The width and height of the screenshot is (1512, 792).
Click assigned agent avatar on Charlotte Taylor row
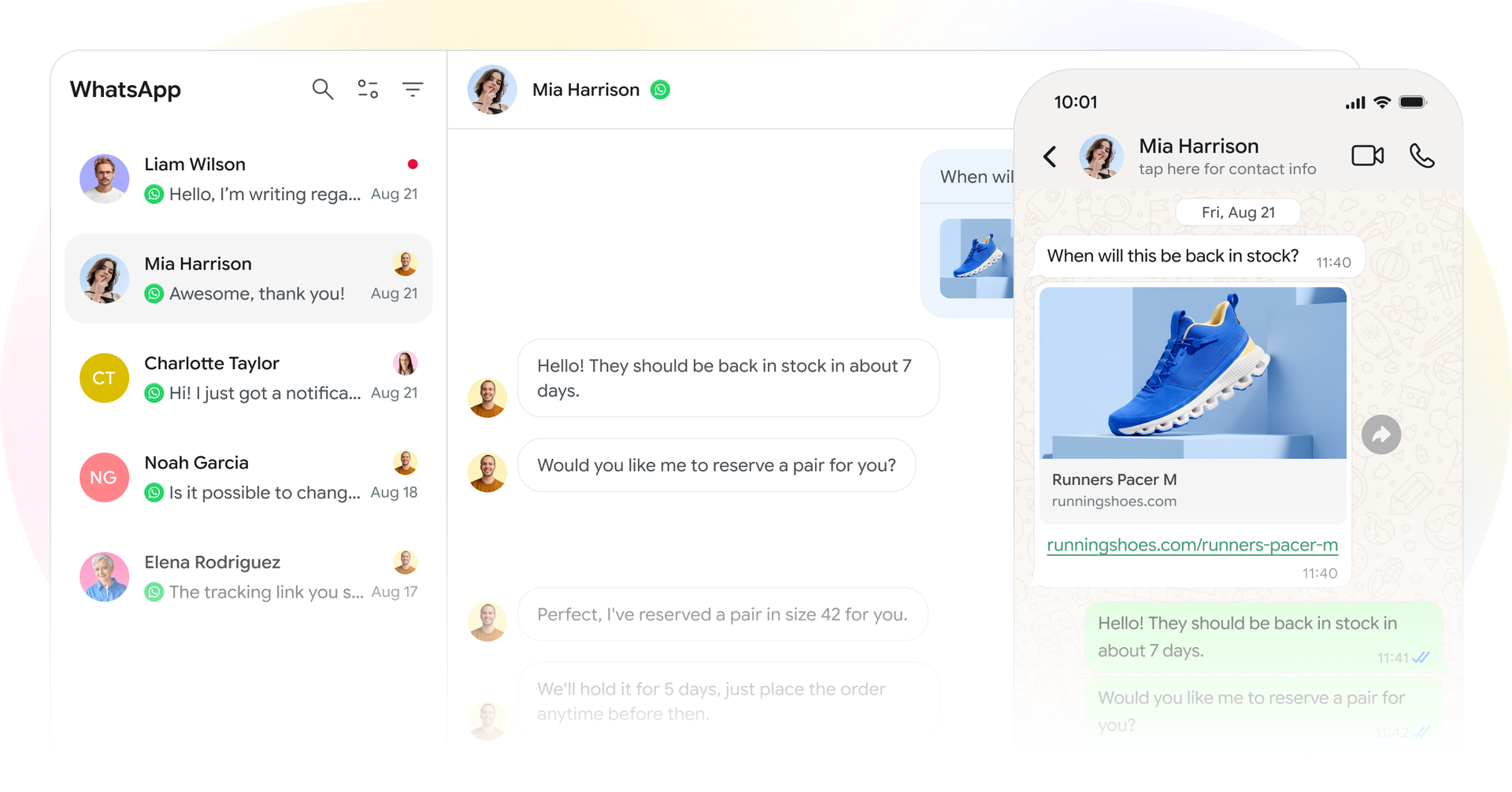(405, 362)
